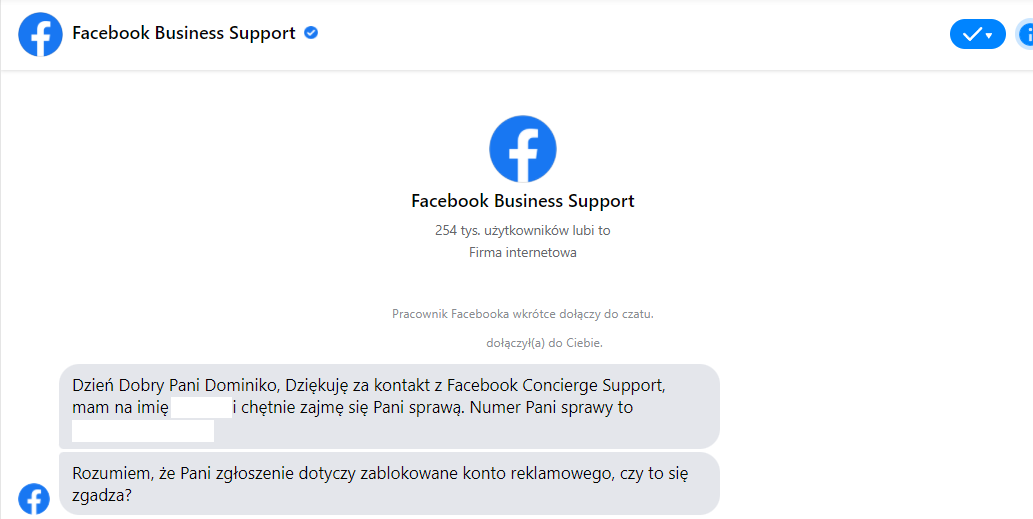Click the Facebook logo avatar in the chat header
Image resolution: width=1033 pixels, height=519 pixels.
40,34
